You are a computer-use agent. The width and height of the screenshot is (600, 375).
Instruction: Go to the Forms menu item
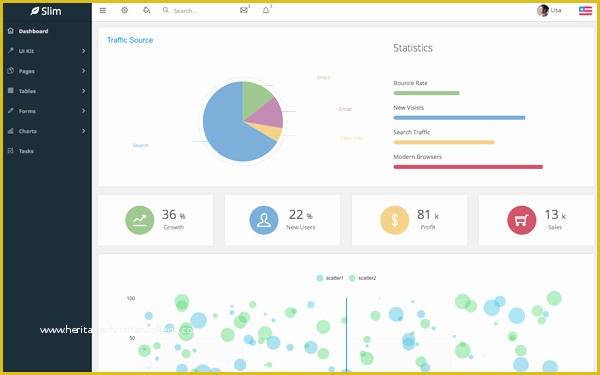47,111
